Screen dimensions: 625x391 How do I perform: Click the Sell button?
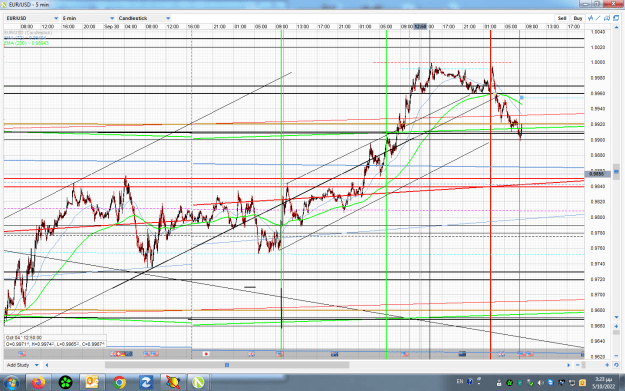562,18
